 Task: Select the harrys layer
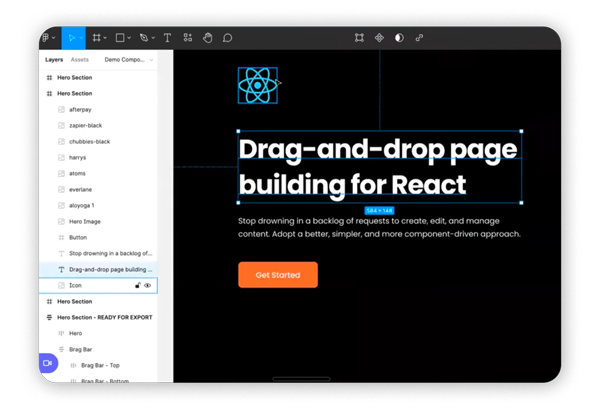98,158
